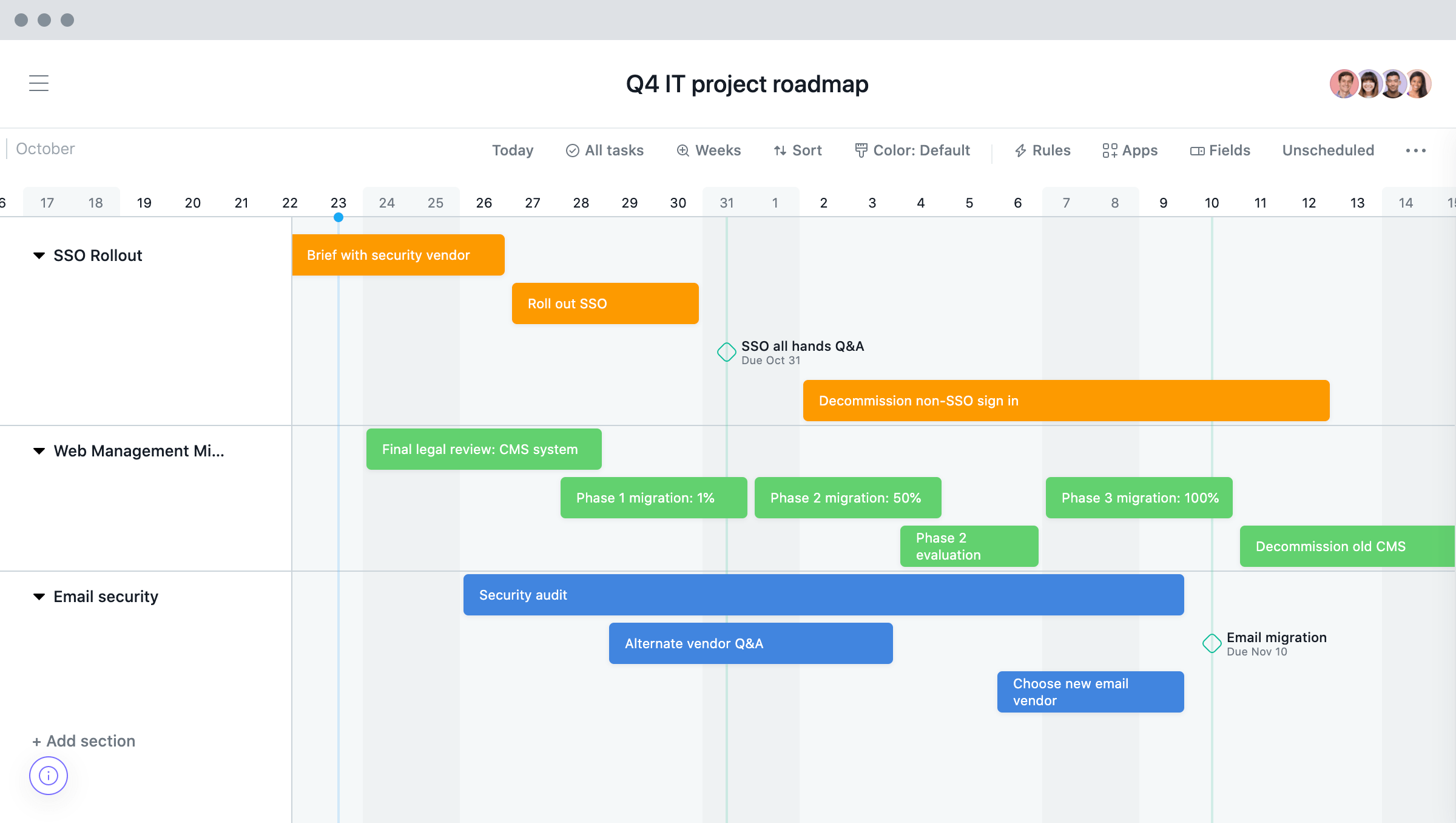Click the Today navigation button
The width and height of the screenshot is (1456, 823).
(x=512, y=149)
